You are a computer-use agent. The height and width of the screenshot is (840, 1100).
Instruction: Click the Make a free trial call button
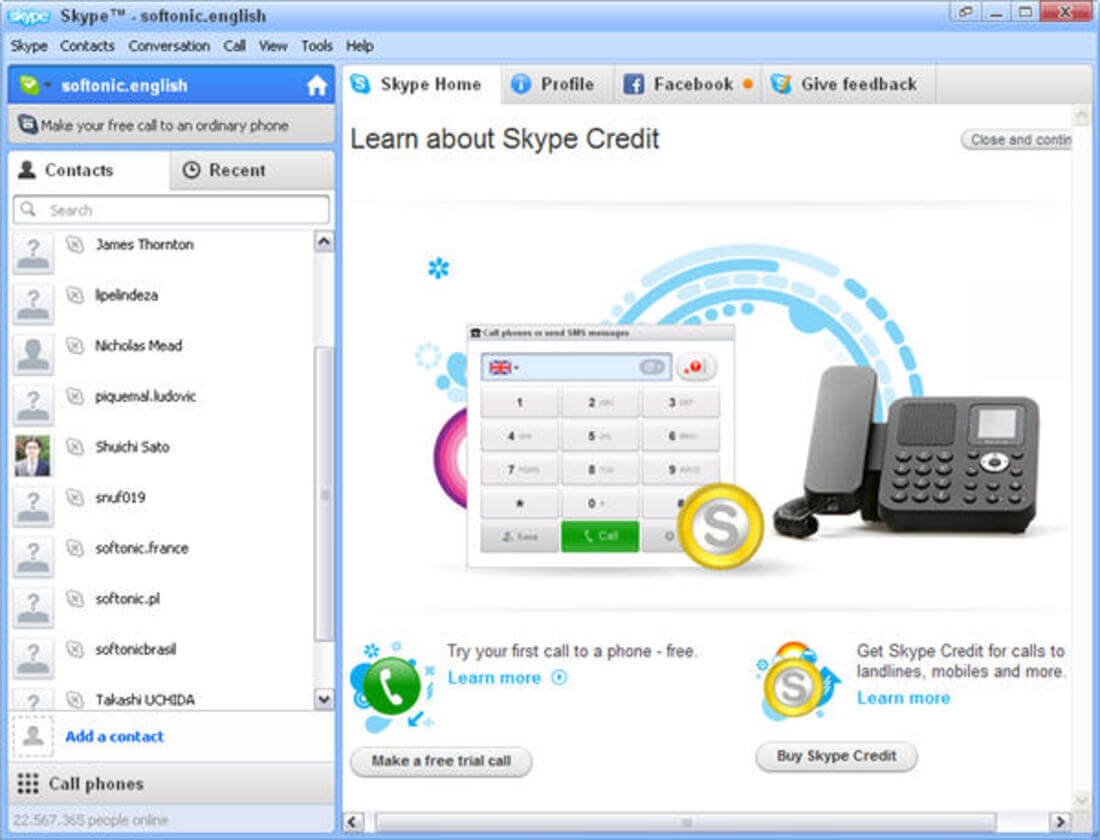(x=440, y=762)
